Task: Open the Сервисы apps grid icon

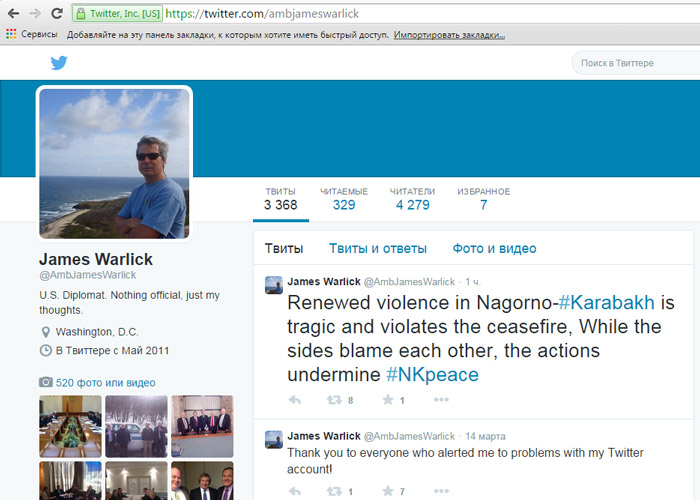Action: [x=11, y=34]
